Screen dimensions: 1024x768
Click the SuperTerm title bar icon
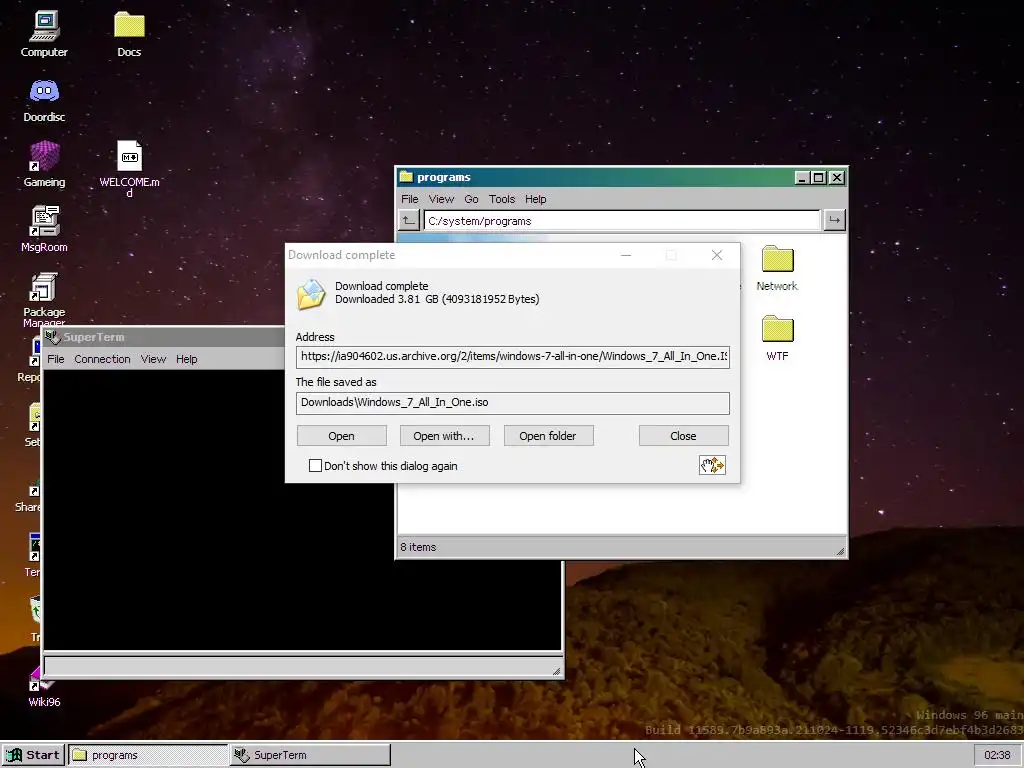[x=53, y=337]
